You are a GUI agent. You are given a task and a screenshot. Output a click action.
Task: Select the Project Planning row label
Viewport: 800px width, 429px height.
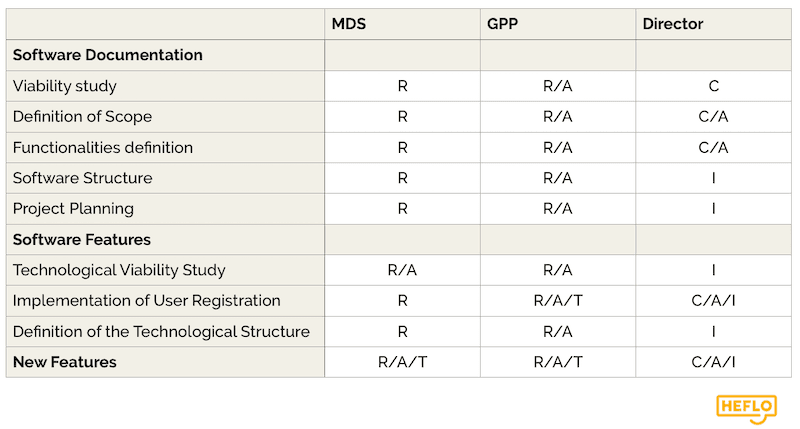[x=73, y=209]
